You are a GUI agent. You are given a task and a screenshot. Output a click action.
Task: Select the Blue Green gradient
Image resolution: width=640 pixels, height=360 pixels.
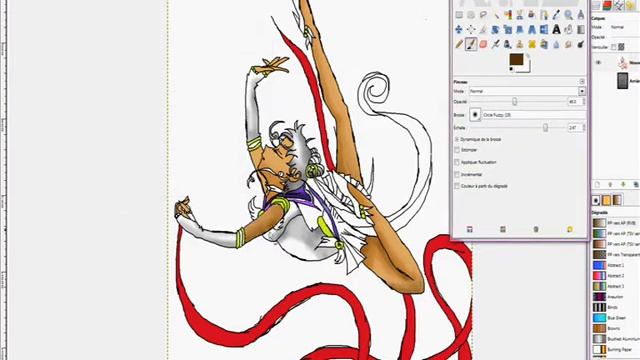click(615, 318)
